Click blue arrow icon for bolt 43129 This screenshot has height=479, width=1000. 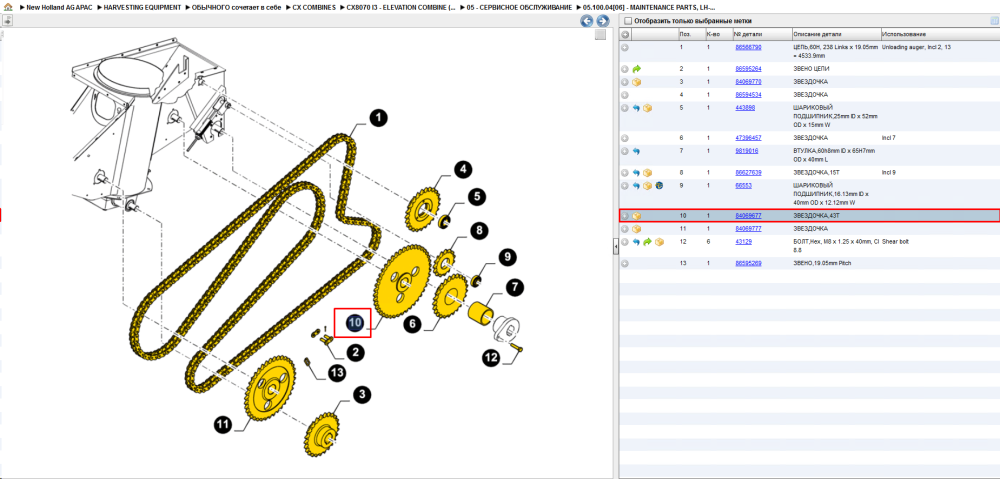636,242
